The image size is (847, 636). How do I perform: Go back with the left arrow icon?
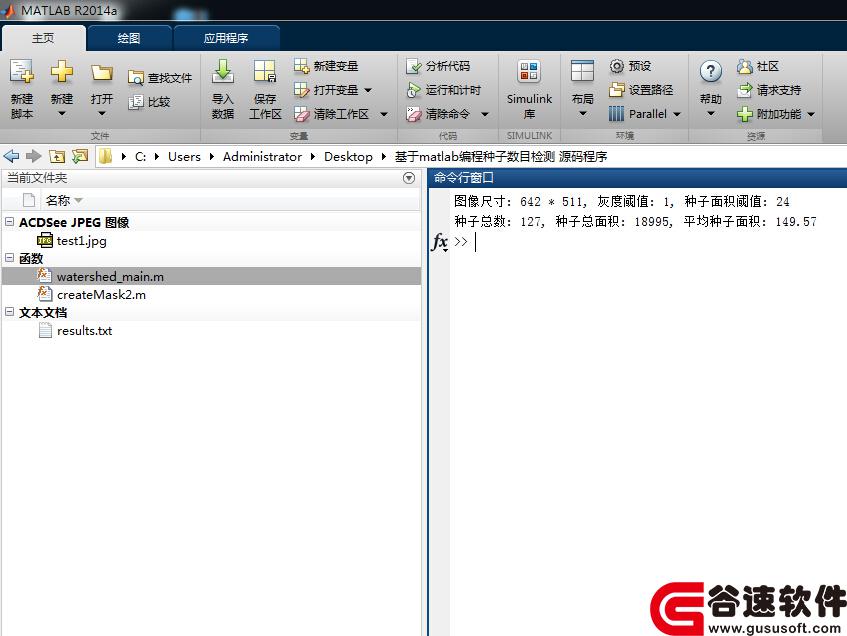11,157
